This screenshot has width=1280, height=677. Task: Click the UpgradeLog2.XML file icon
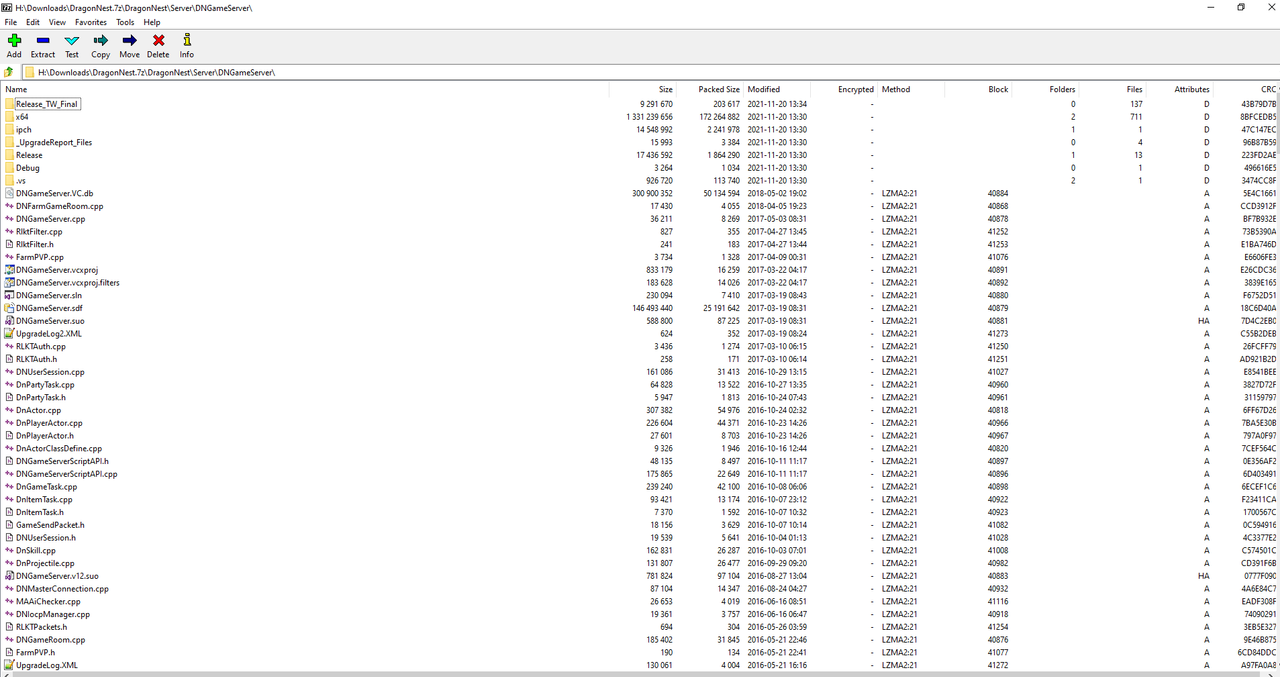click(9, 333)
